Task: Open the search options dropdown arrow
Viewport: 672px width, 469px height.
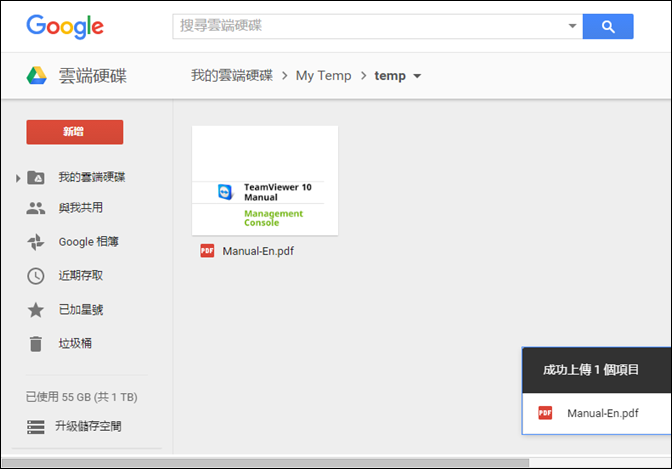Action: coord(572,26)
